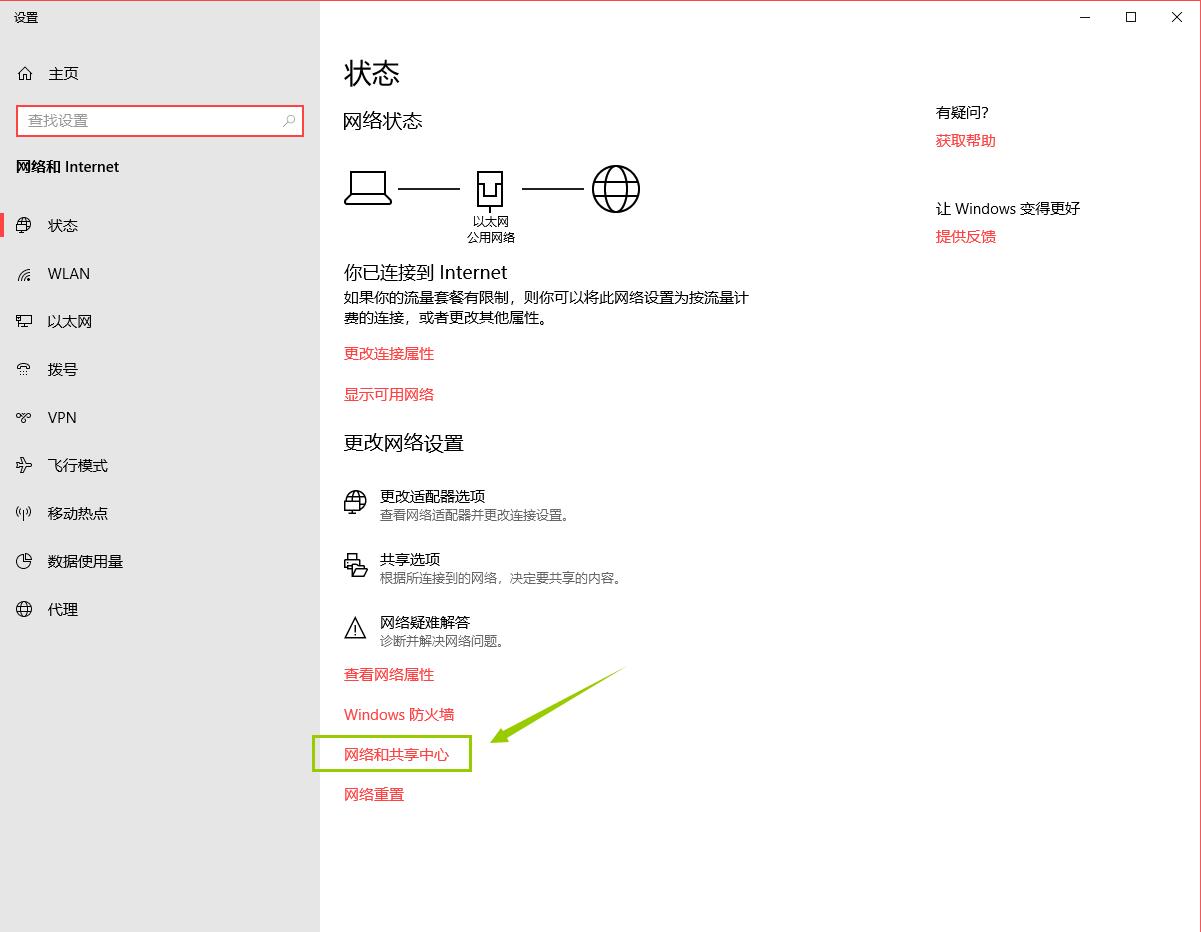Click the search magnifier icon in settings box
Screen dimensions: 1201x932
coord(289,121)
